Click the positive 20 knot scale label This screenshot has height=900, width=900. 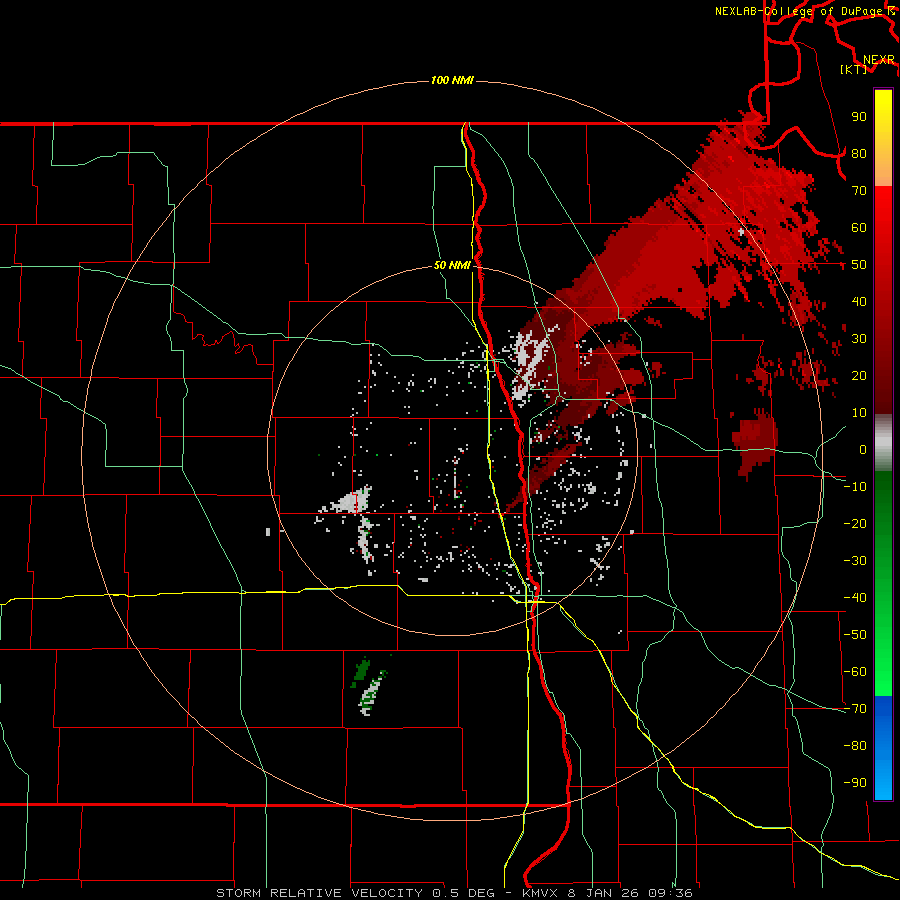coord(859,375)
